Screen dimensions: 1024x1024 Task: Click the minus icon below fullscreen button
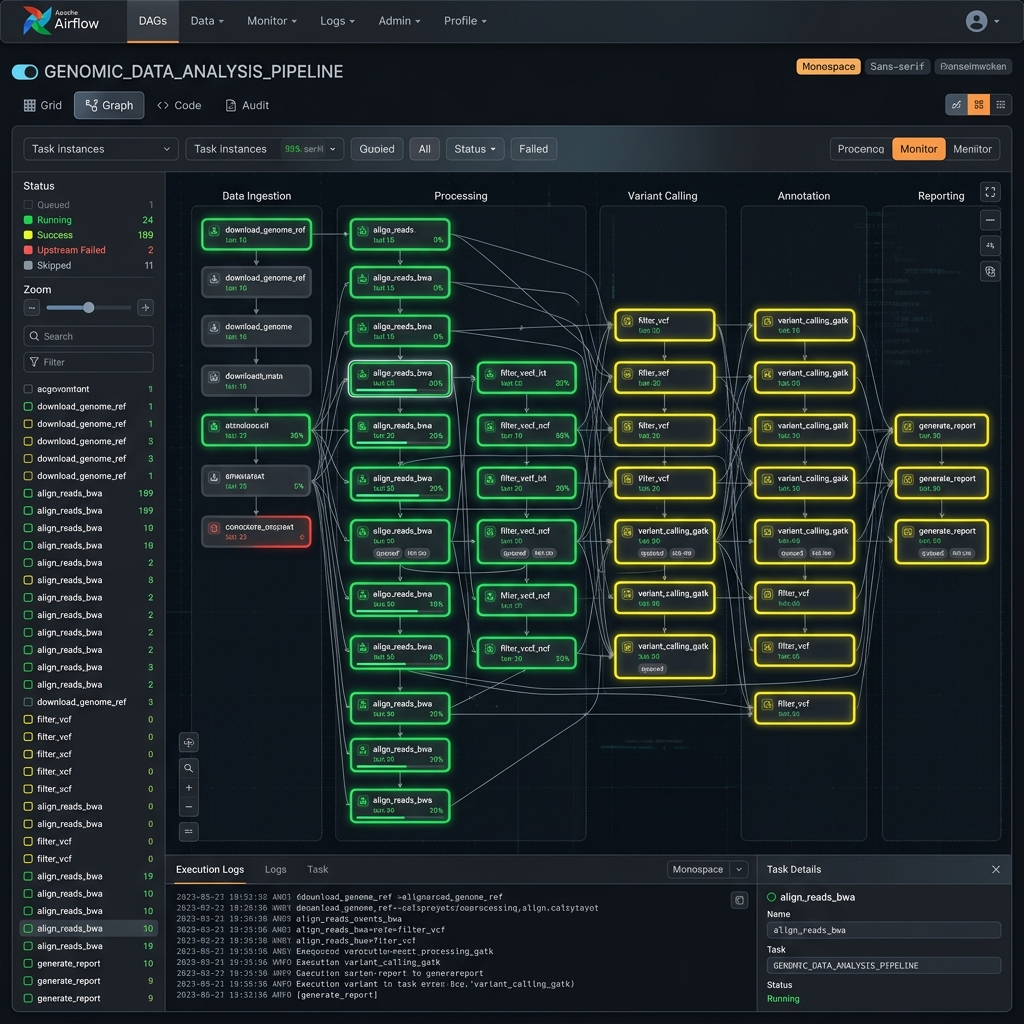click(990, 220)
